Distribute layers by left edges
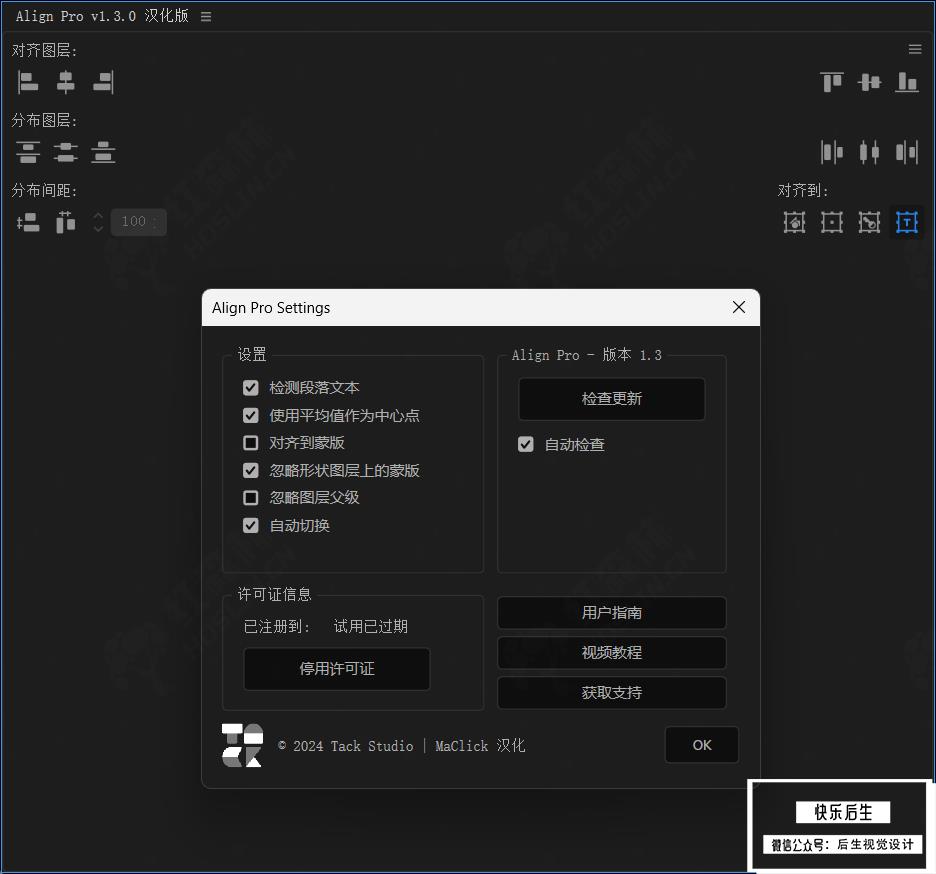The height and width of the screenshot is (874, 936). coord(832,152)
